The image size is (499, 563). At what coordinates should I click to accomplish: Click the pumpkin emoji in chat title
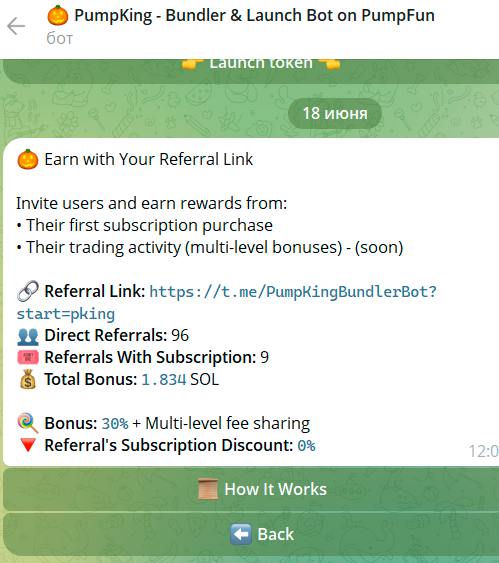click(57, 15)
